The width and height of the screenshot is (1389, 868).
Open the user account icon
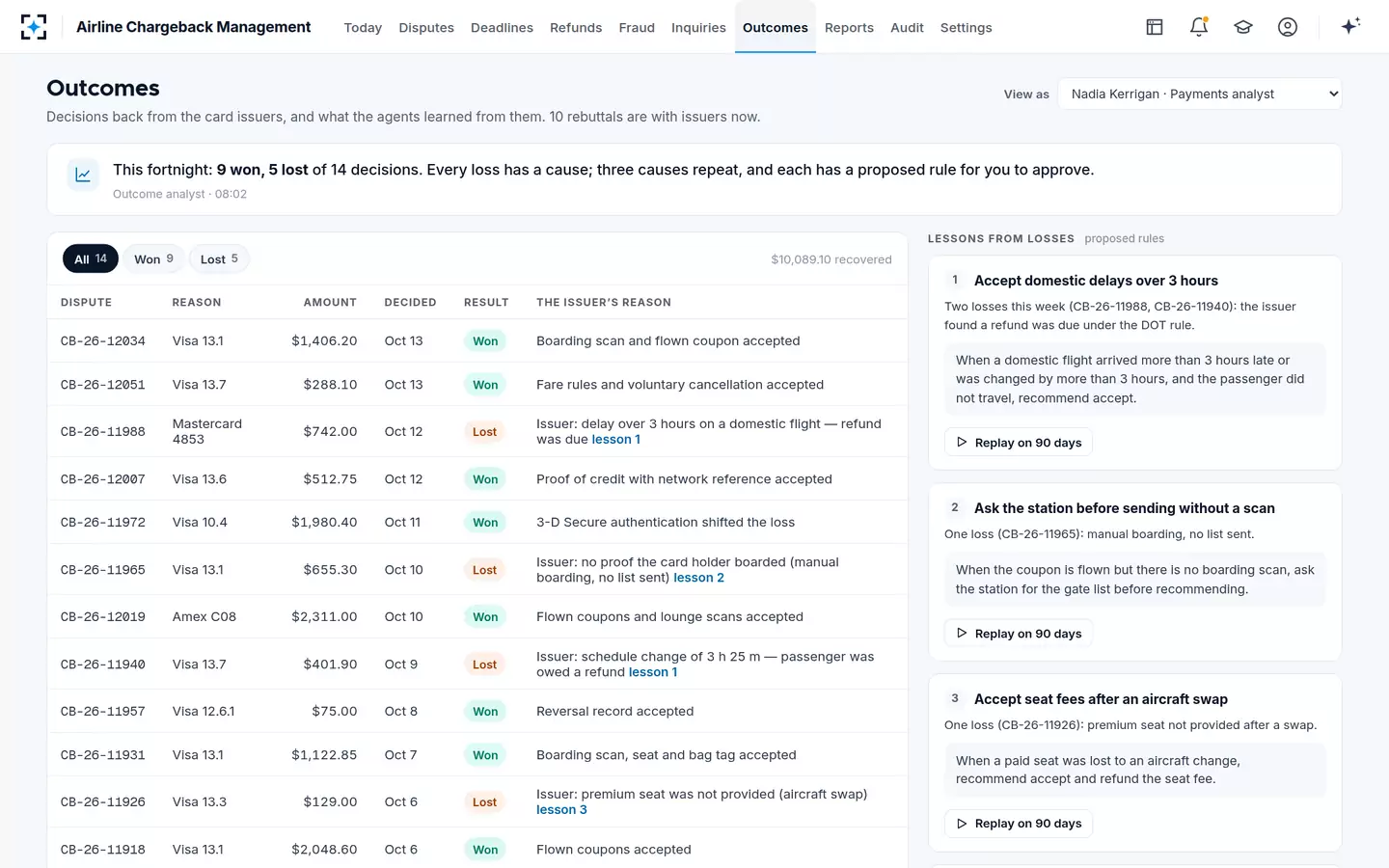pos(1288,27)
